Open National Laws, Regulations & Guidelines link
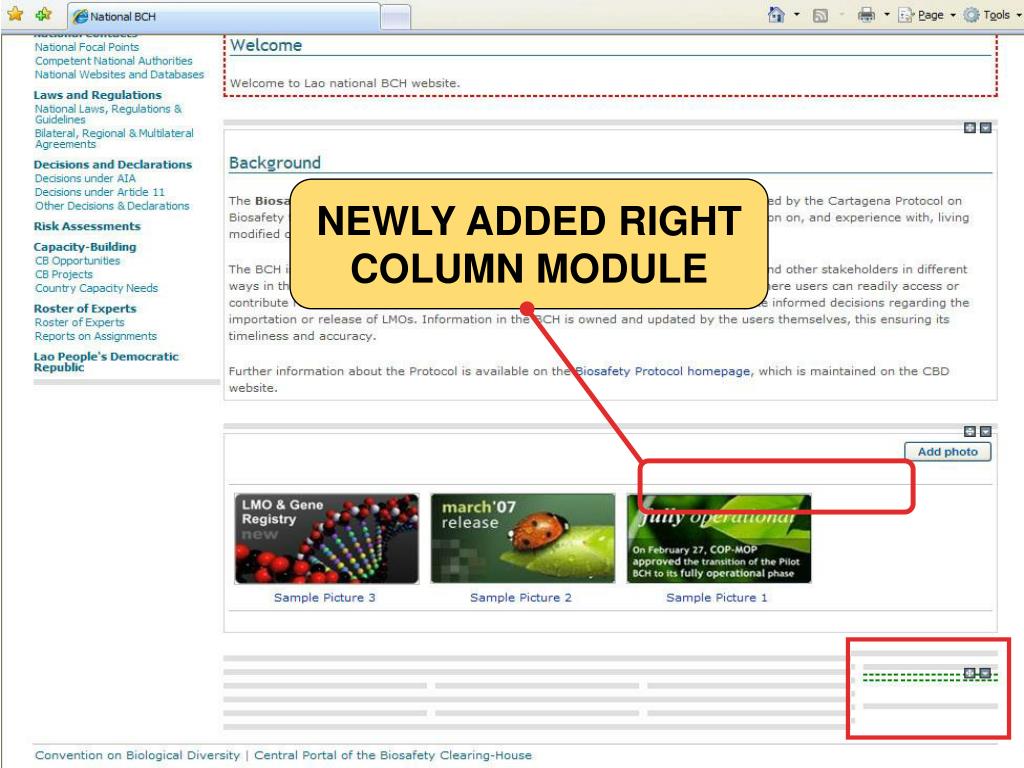 click(x=108, y=114)
